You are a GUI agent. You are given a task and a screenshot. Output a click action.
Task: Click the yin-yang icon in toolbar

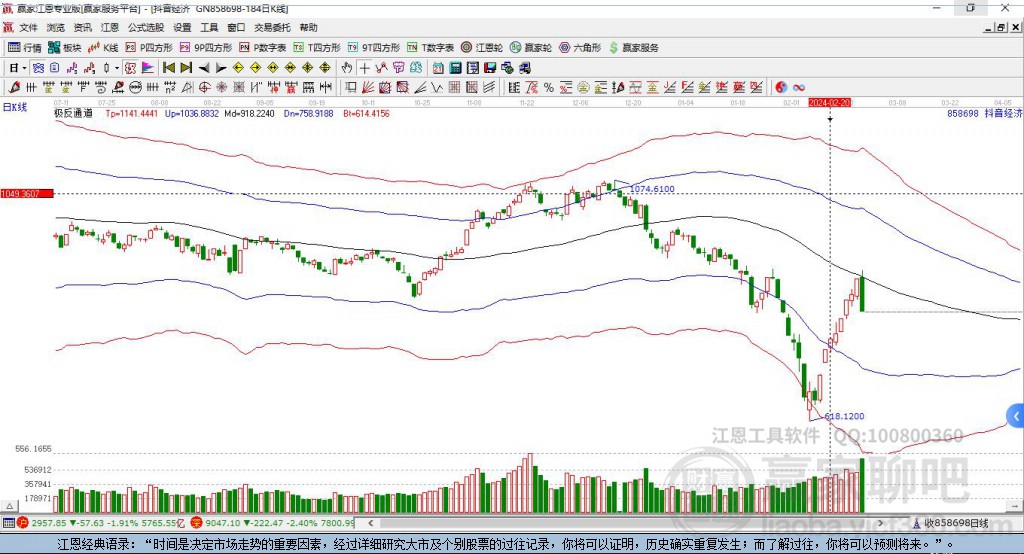pyautogui.click(x=781, y=88)
